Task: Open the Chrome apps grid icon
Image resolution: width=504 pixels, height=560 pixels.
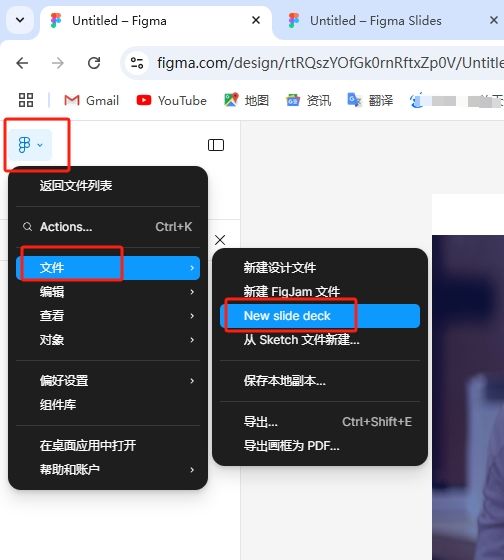Action: pos(26,100)
